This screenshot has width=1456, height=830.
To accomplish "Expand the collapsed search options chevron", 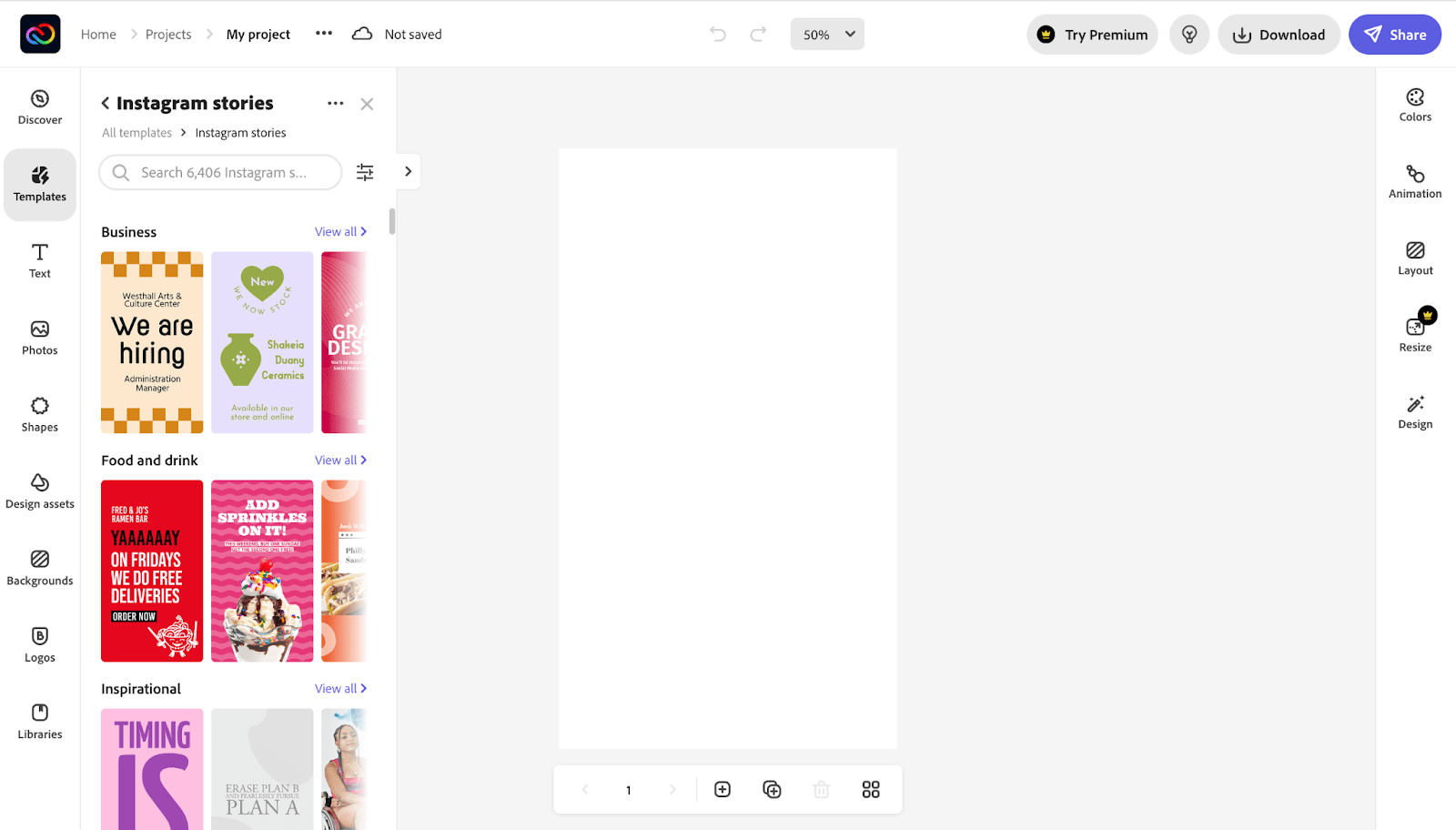I will pyautogui.click(x=408, y=171).
